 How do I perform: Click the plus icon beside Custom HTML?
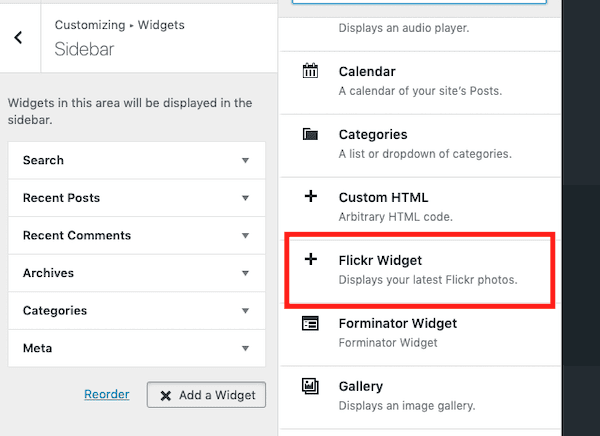[310, 197]
